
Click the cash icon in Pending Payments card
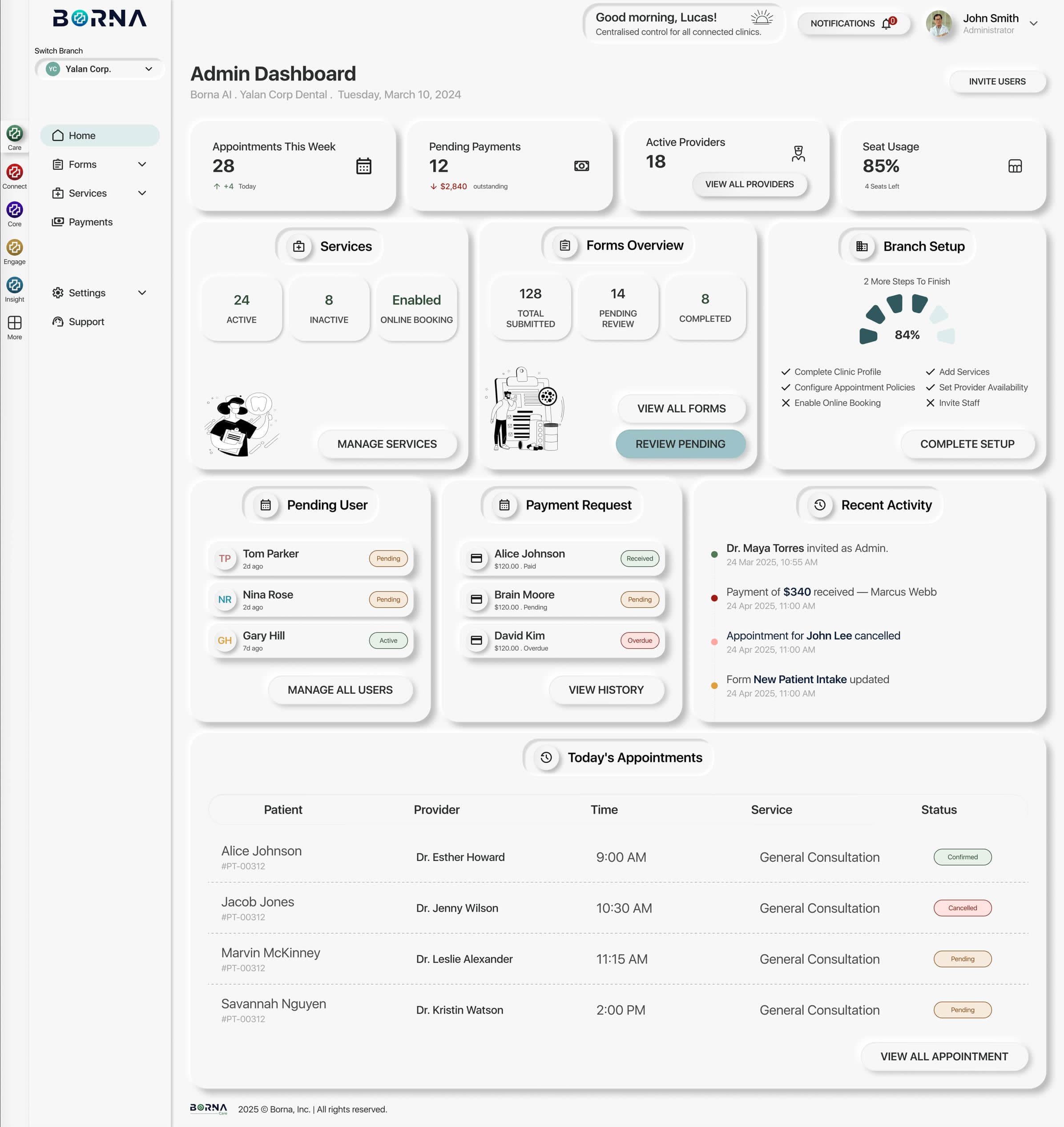click(581, 166)
